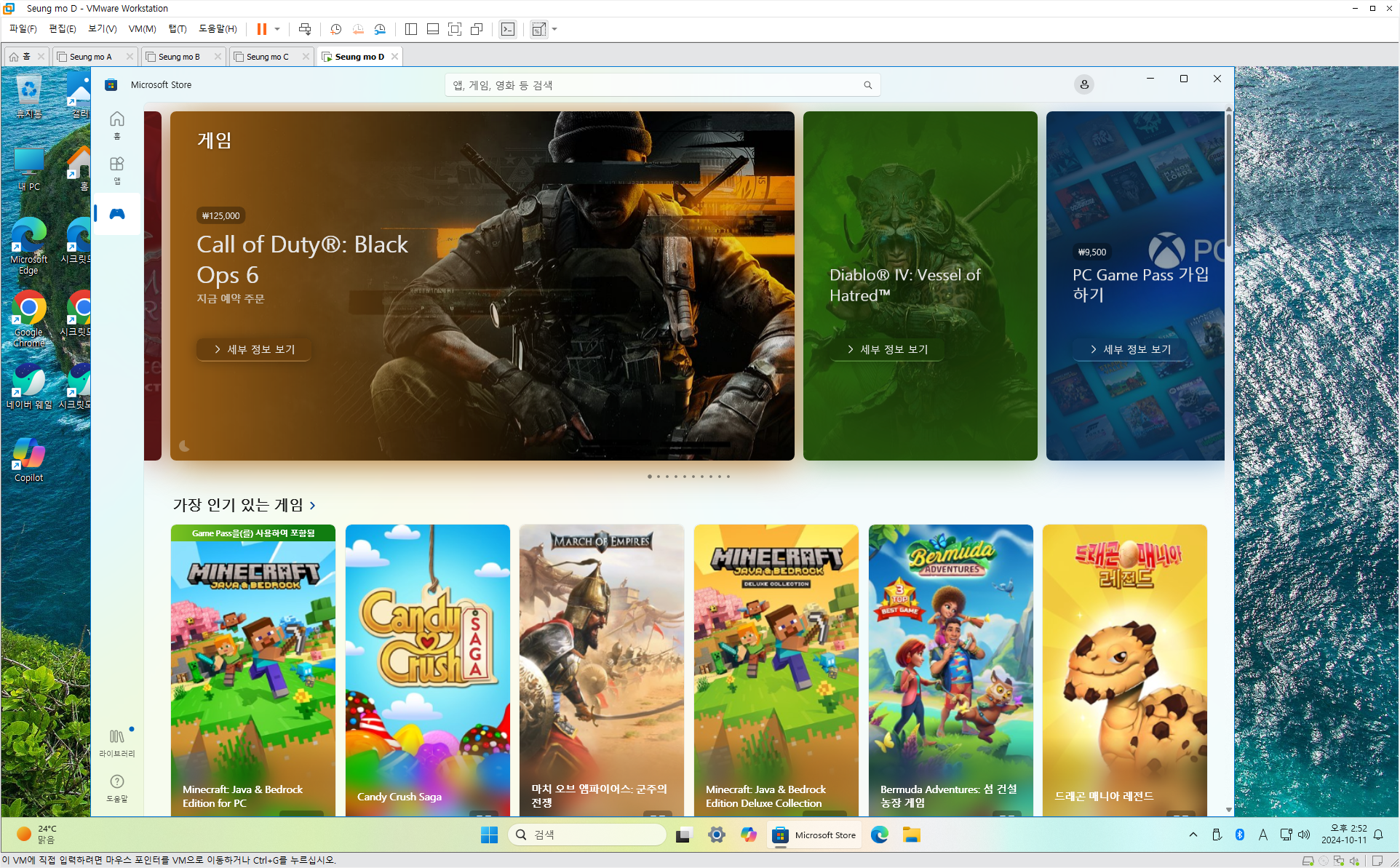The width and height of the screenshot is (1400, 868).
Task: Open the Bermuda Adventures game card
Action: [950, 669]
